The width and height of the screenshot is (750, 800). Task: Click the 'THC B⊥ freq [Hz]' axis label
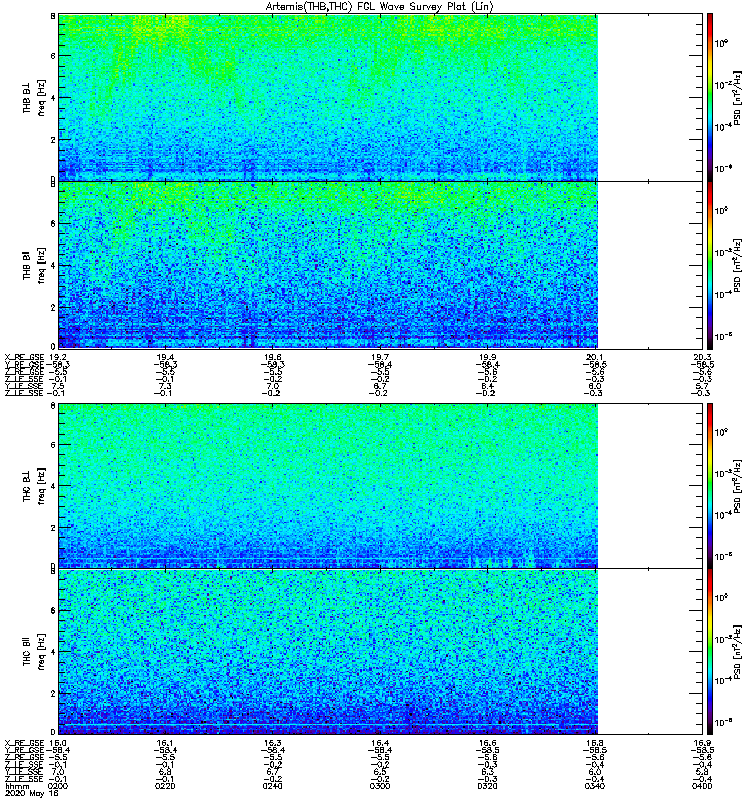click(x=34, y=486)
